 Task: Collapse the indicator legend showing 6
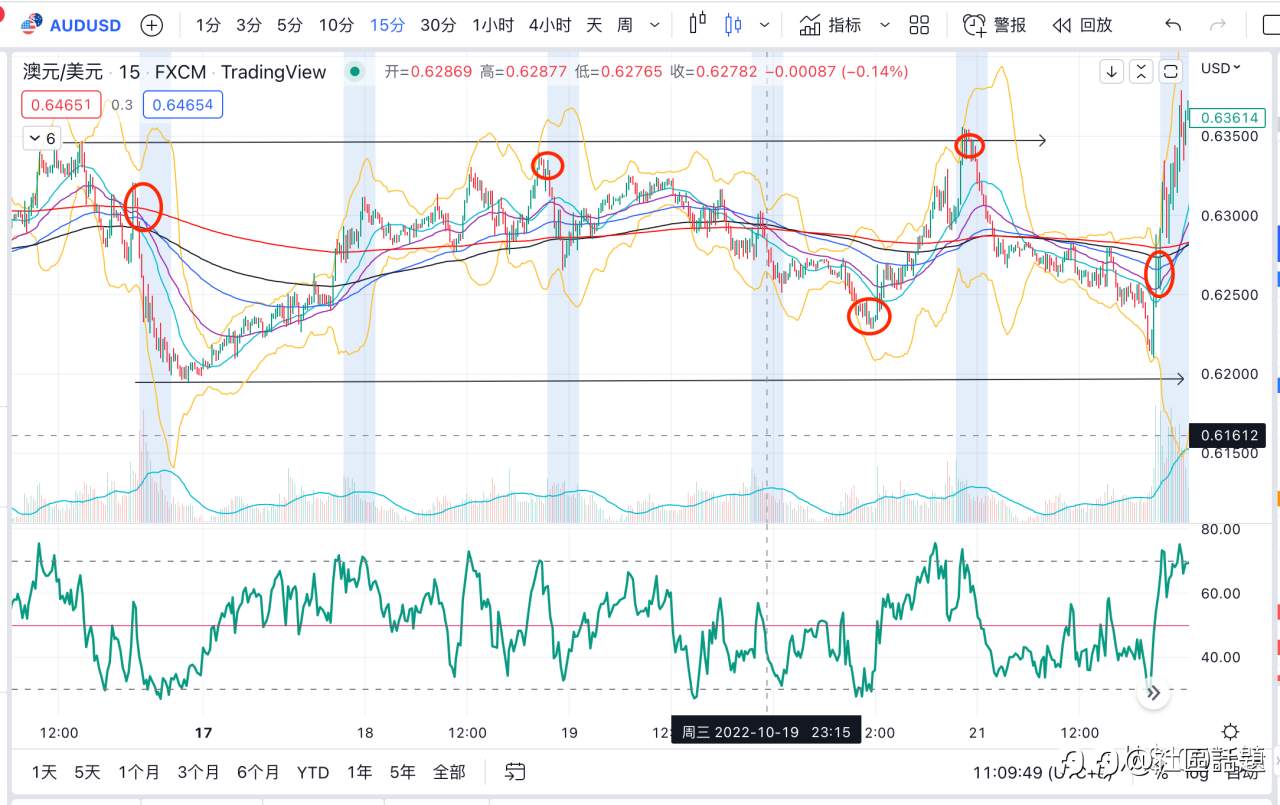click(x=42, y=139)
